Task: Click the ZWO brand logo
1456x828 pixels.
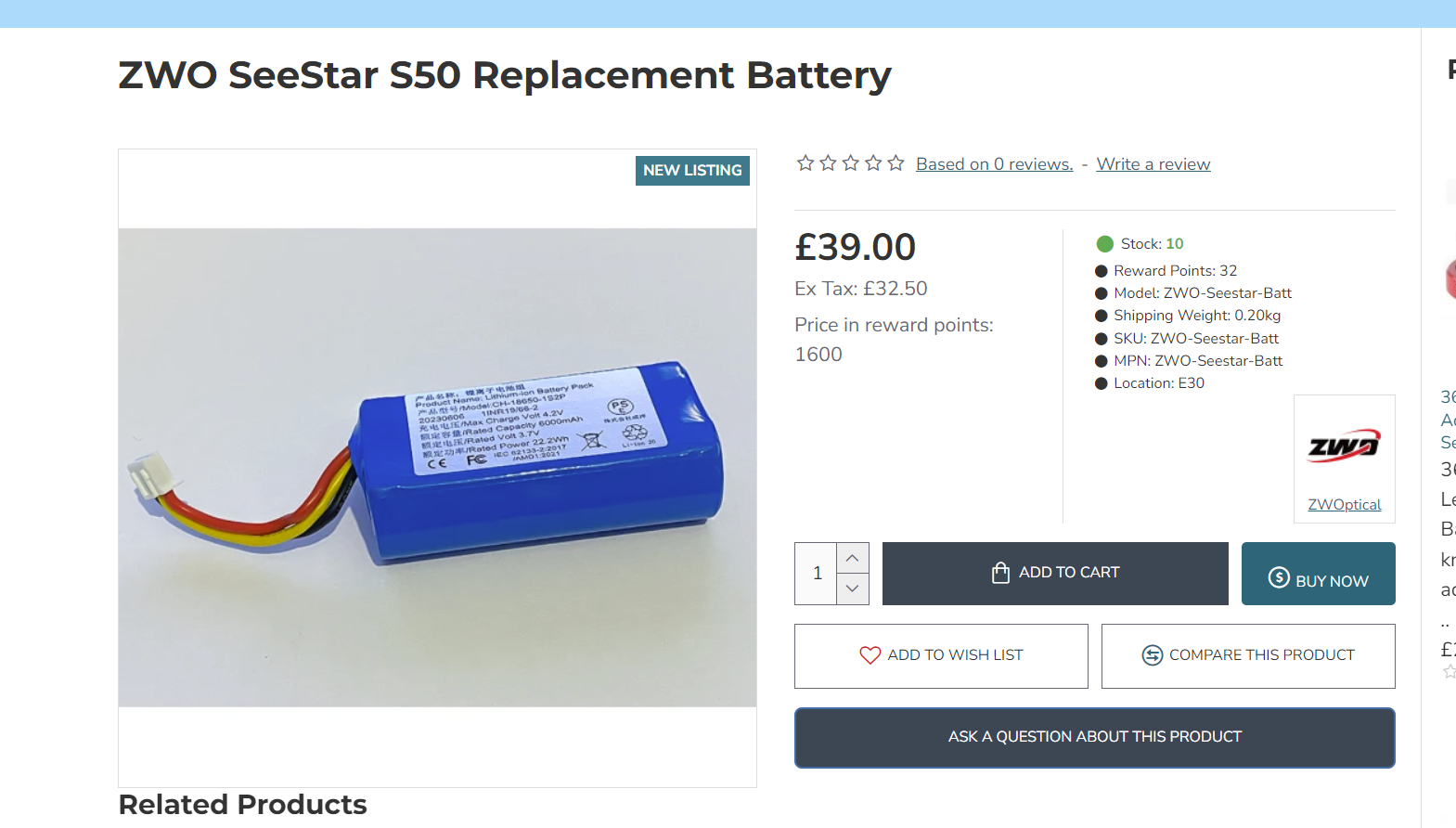Action: pos(1344,446)
